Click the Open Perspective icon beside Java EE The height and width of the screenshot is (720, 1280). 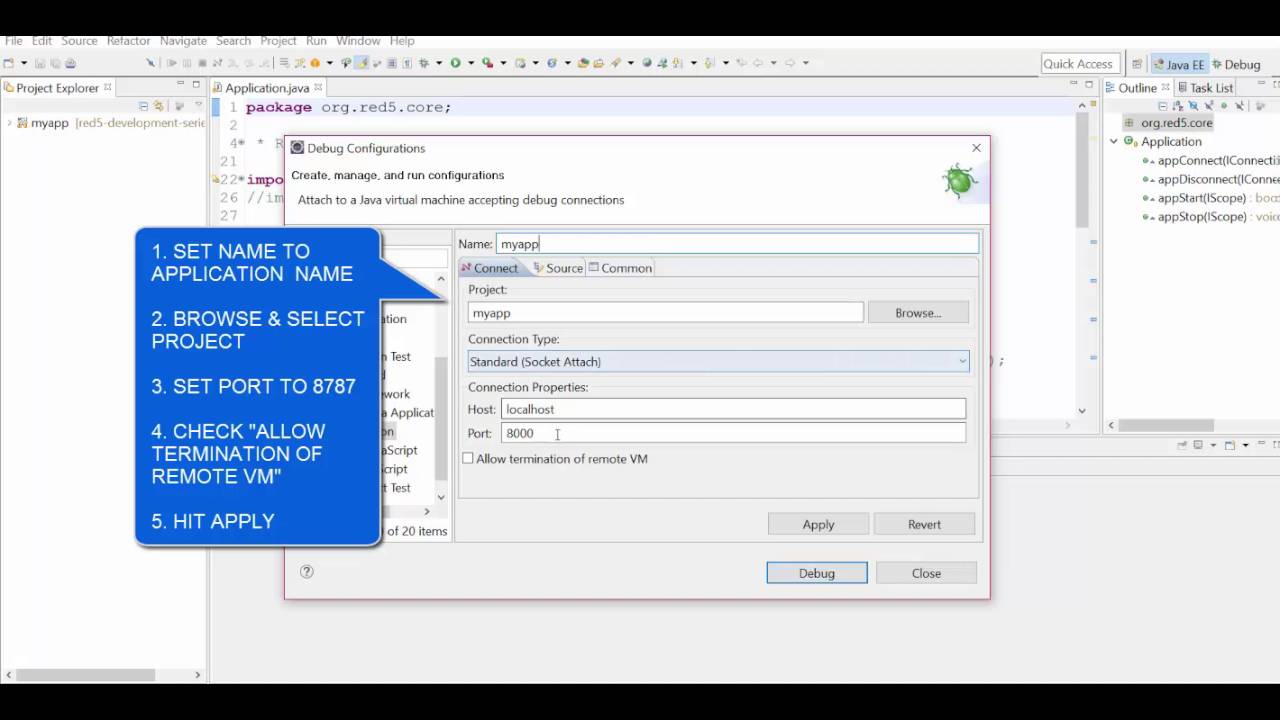(1137, 63)
